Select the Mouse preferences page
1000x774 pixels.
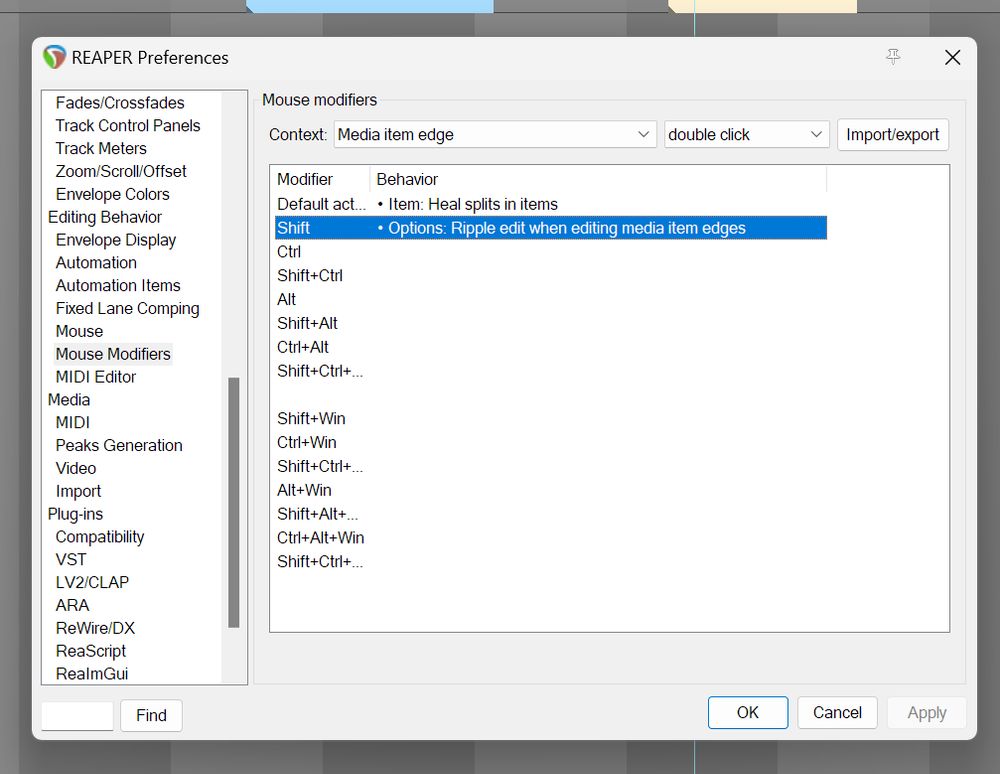pyautogui.click(x=79, y=332)
